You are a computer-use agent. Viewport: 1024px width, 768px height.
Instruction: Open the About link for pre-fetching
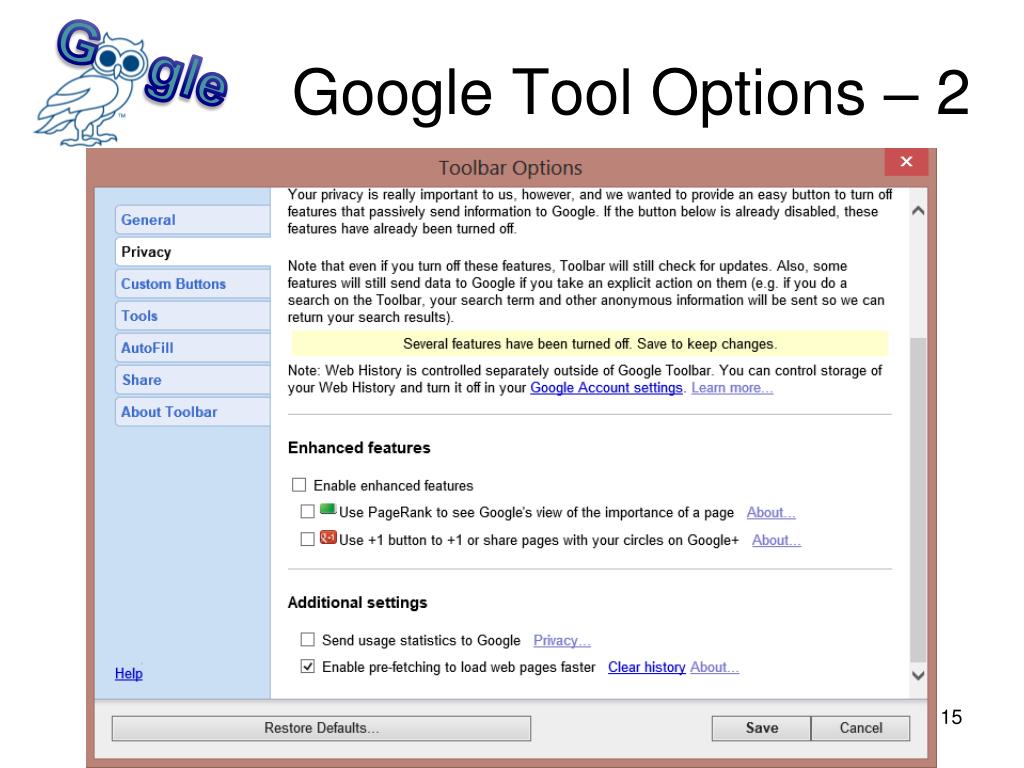tap(714, 667)
